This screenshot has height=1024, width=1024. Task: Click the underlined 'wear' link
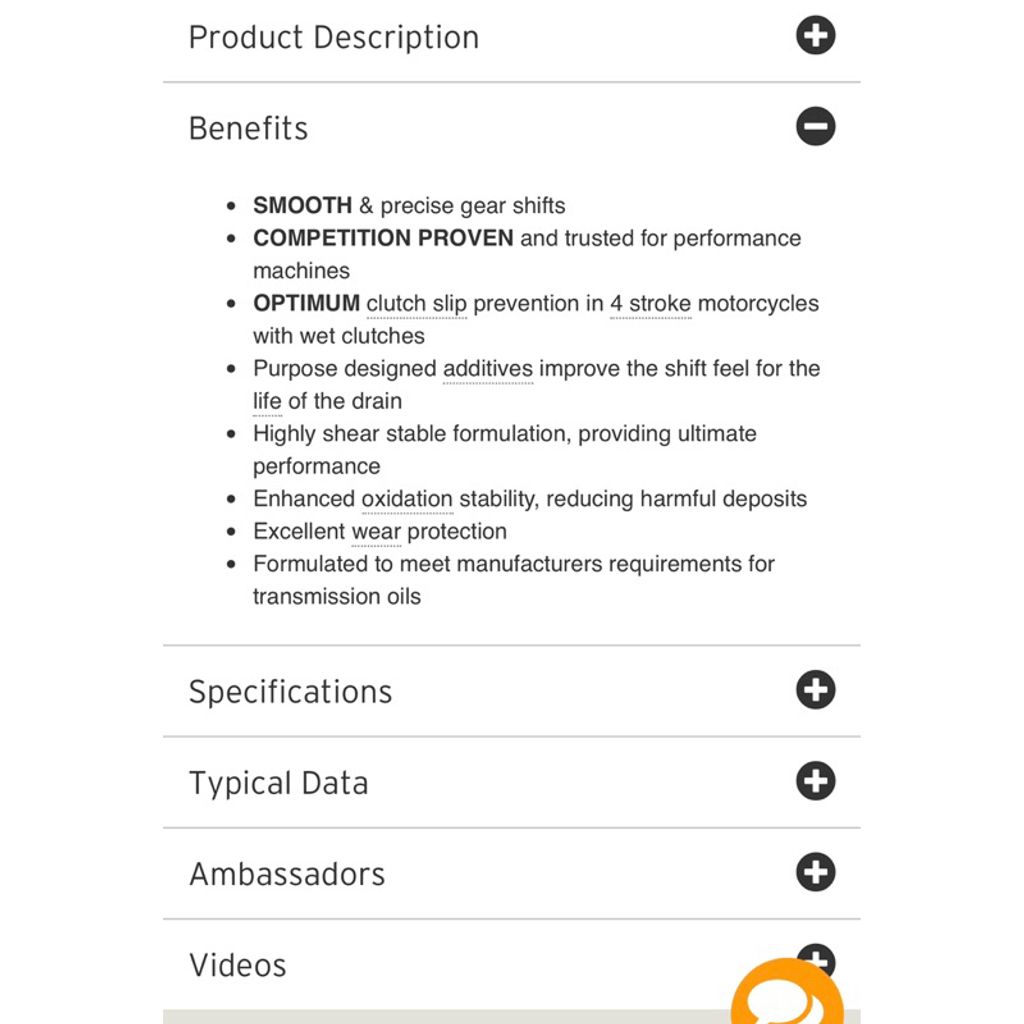[376, 532]
